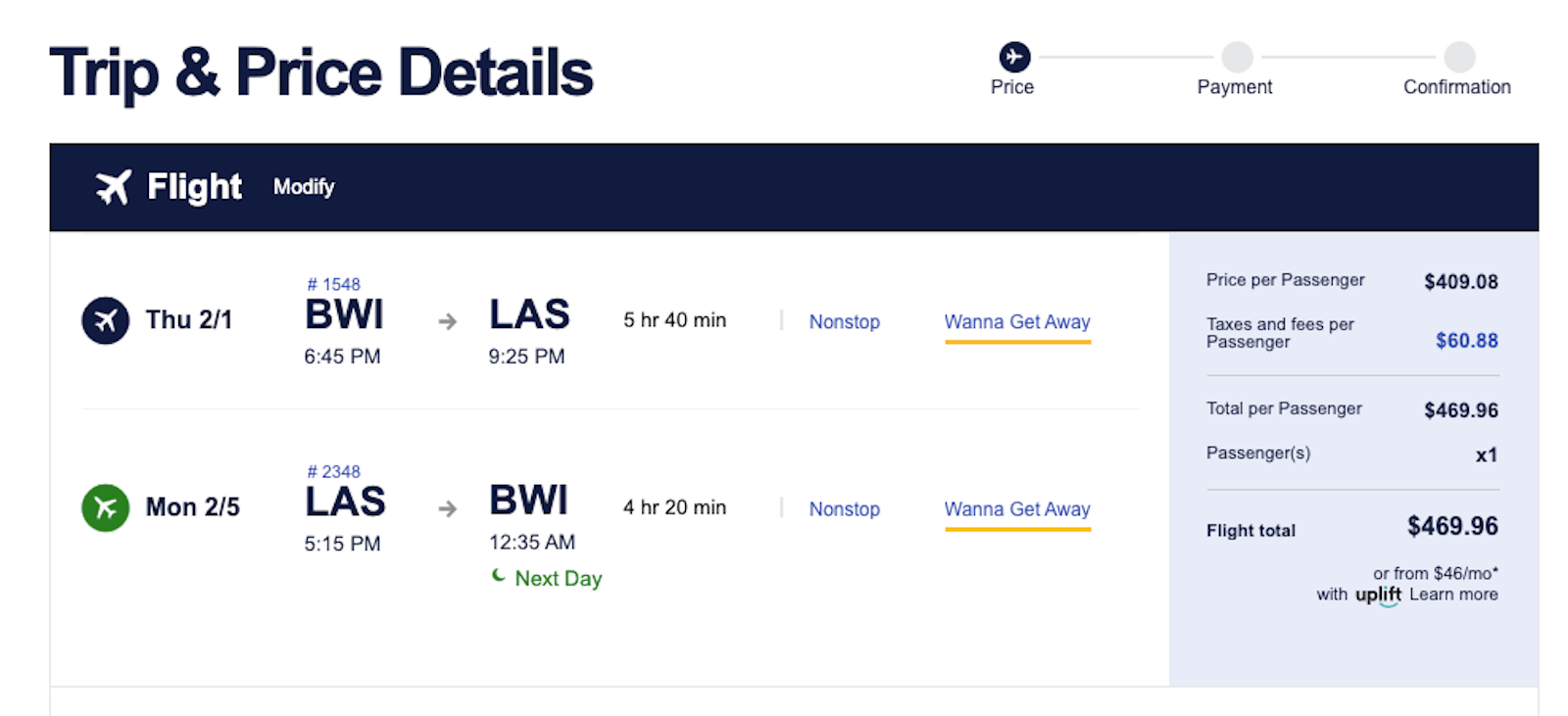Open flight number 1548 details

click(x=334, y=284)
